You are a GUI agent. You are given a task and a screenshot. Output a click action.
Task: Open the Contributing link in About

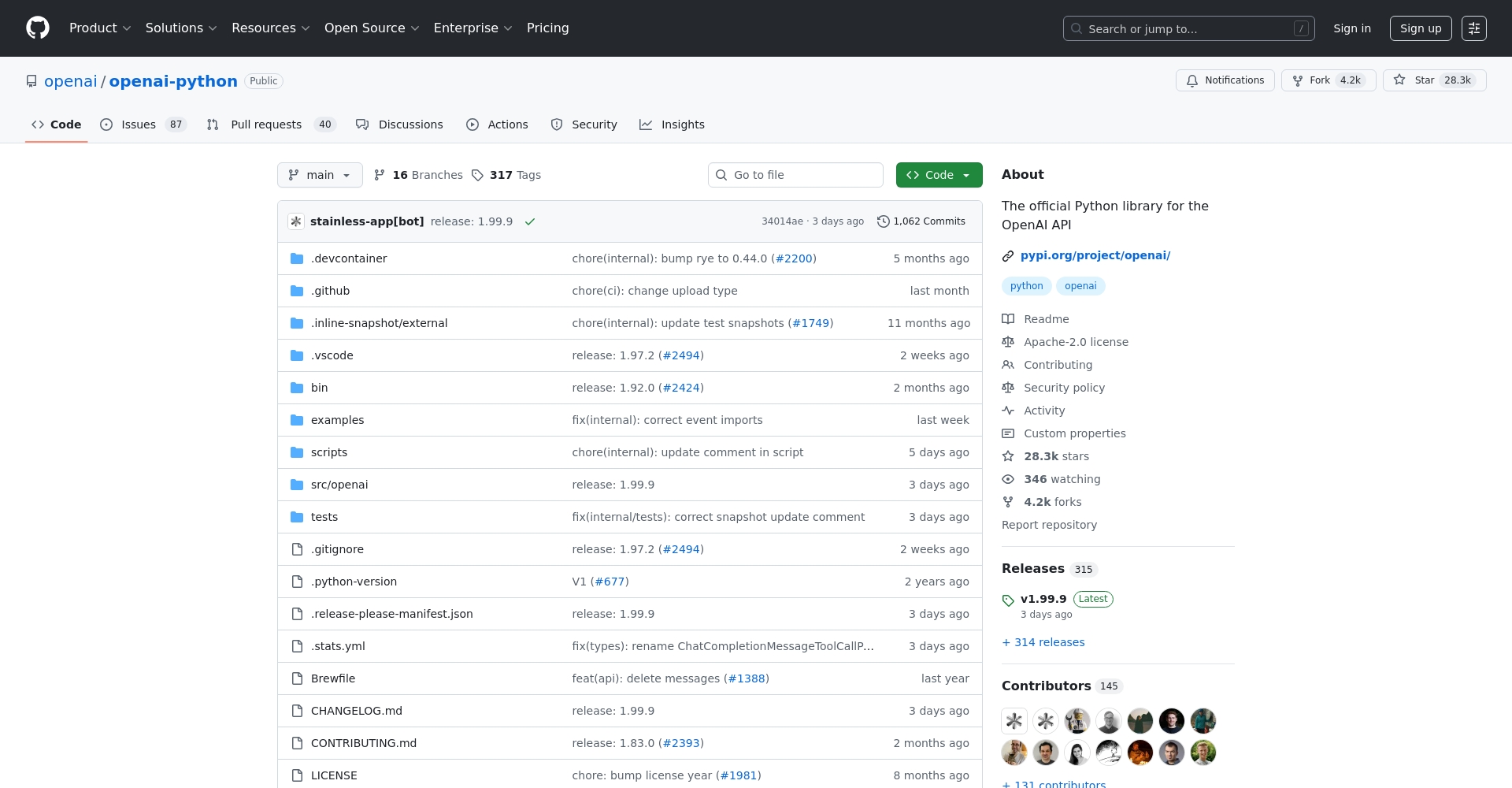click(x=1058, y=365)
